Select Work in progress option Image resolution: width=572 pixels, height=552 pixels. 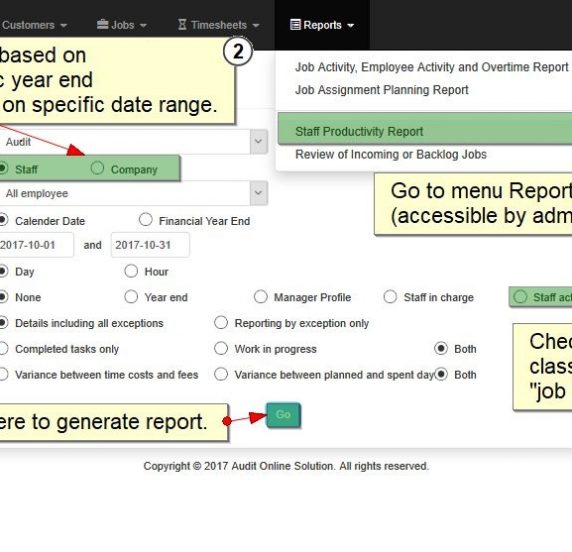(x=221, y=348)
